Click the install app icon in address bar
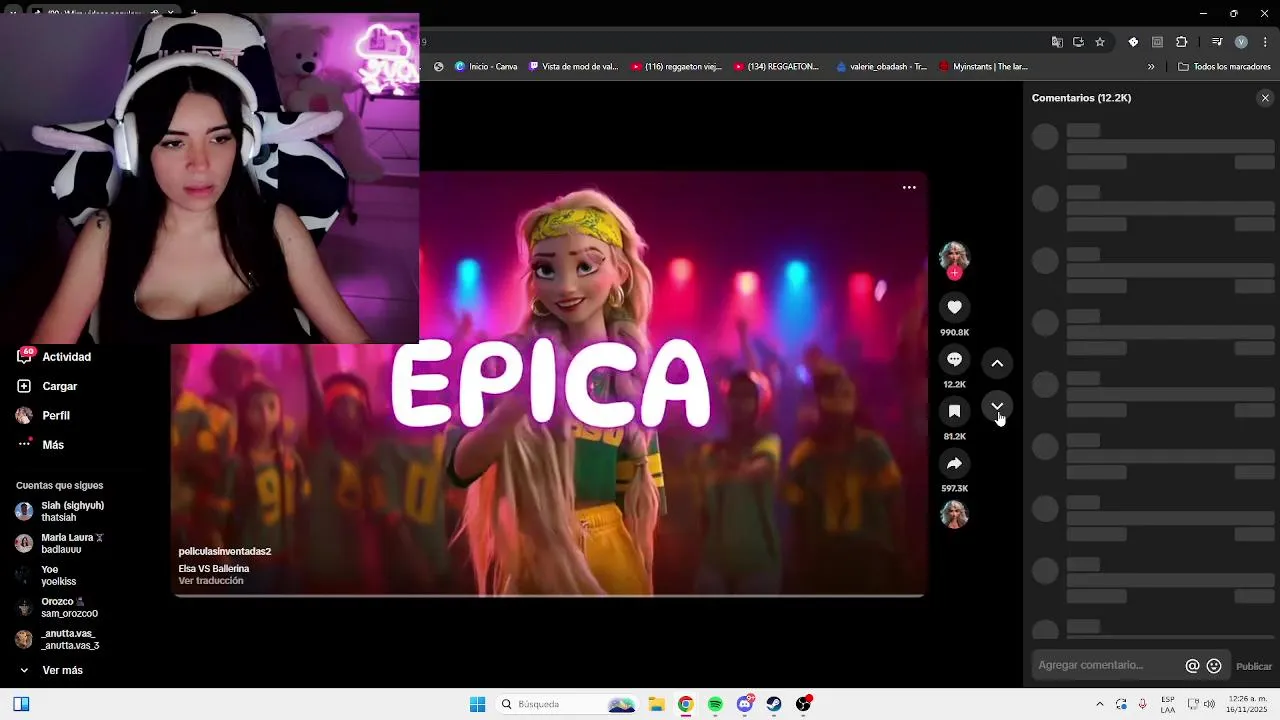 (x=1078, y=42)
